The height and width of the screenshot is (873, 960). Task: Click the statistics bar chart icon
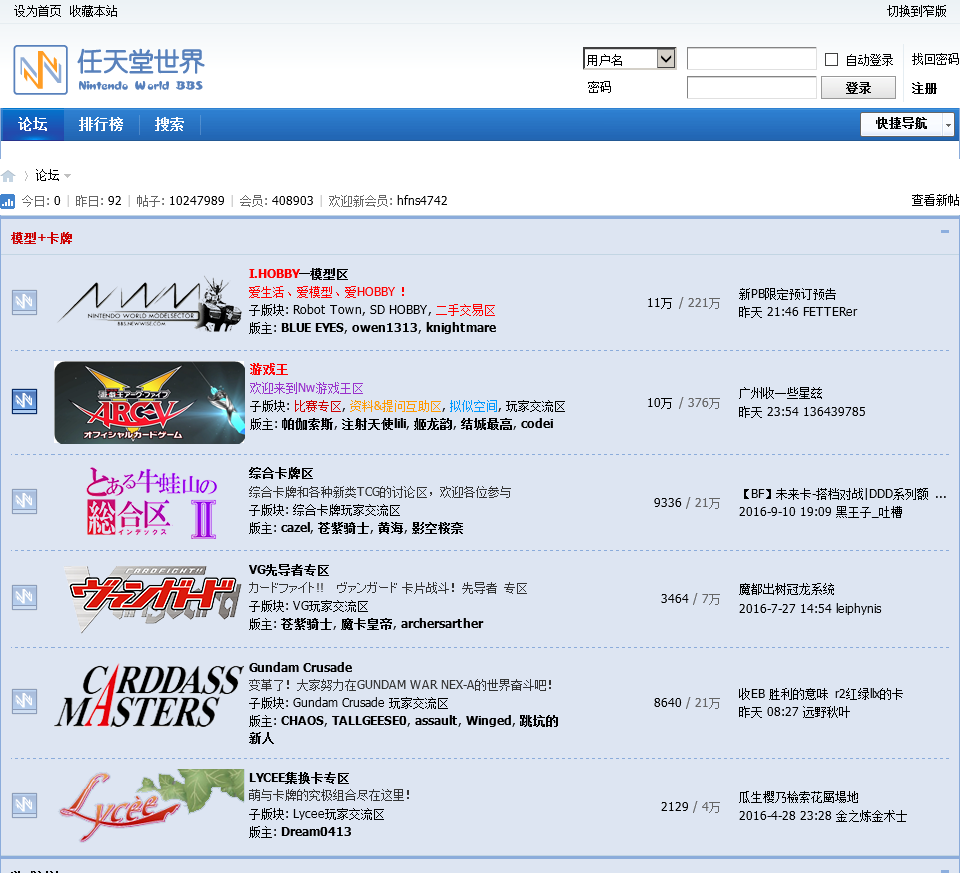(x=7, y=201)
